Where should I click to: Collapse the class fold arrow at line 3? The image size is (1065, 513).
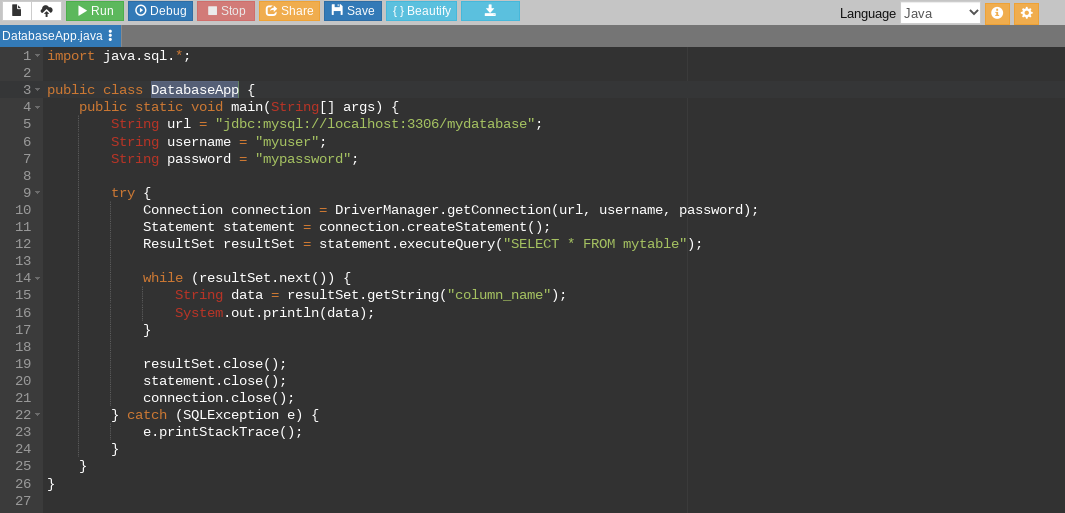(x=38, y=90)
